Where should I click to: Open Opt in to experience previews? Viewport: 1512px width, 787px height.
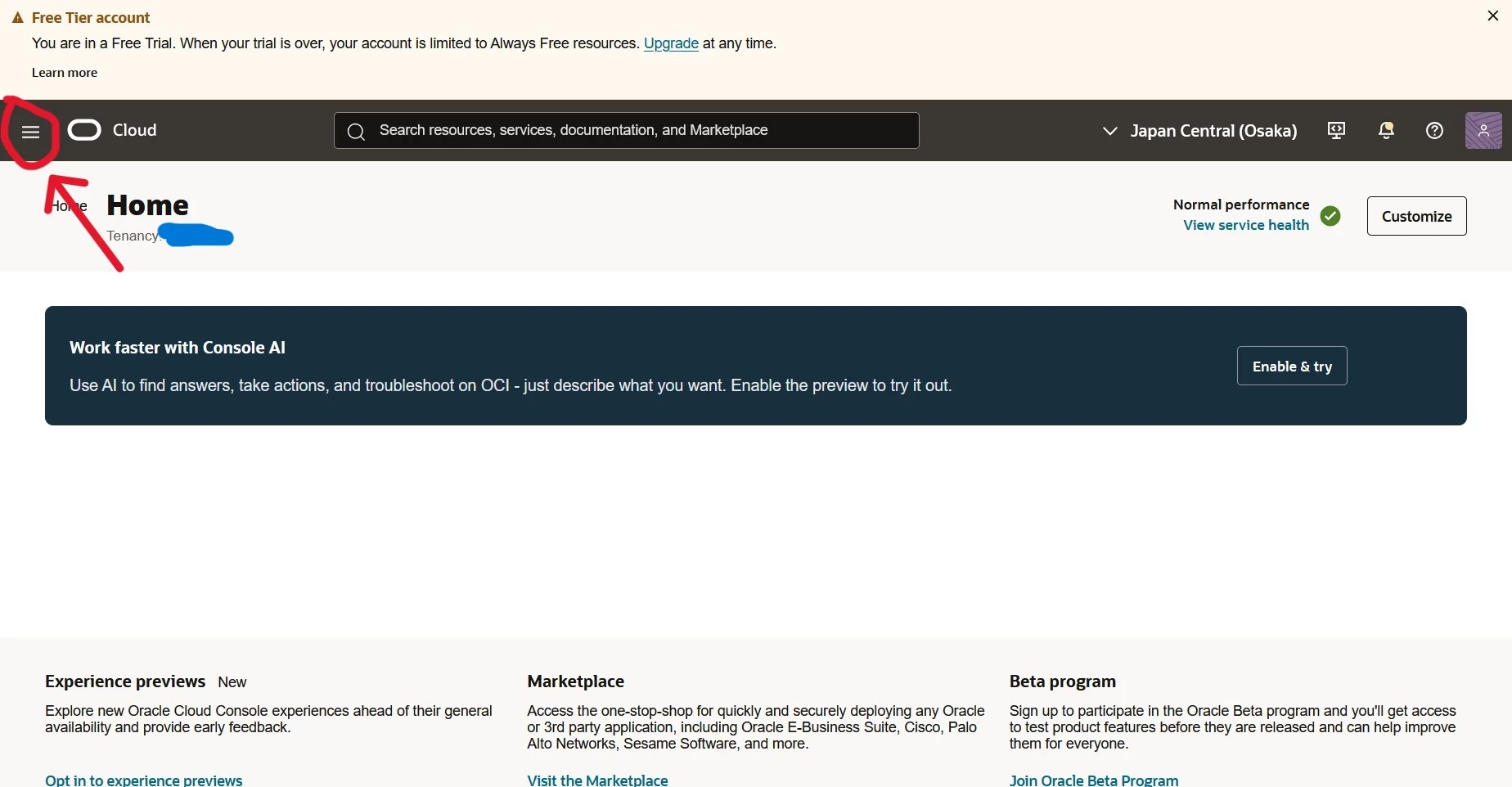(x=144, y=780)
